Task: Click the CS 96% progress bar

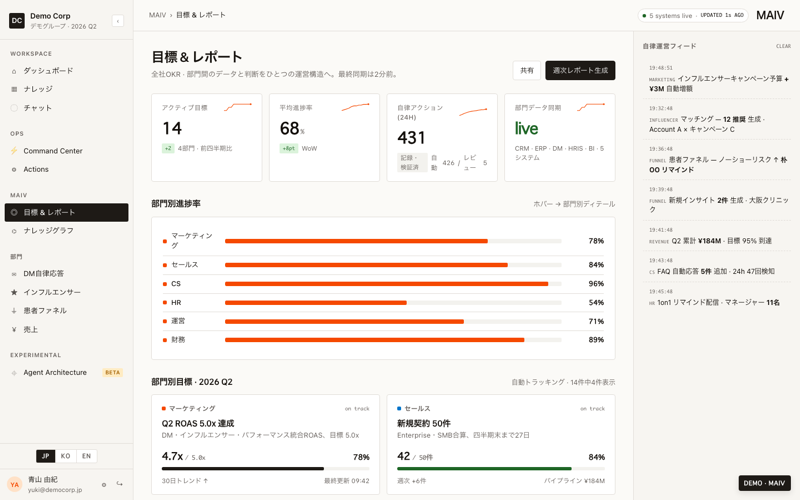Action: click(x=393, y=284)
